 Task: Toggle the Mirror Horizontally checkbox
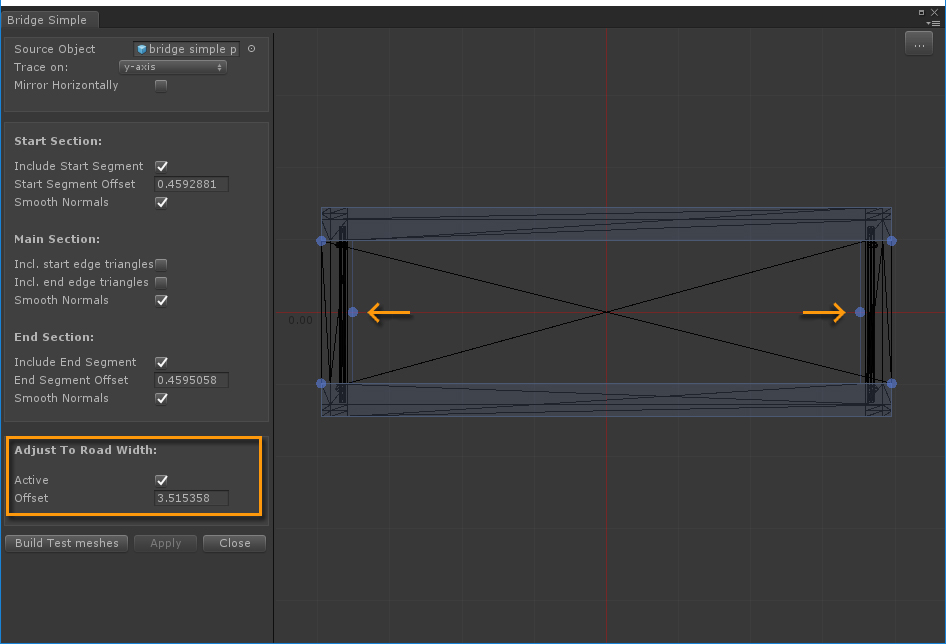pos(161,86)
